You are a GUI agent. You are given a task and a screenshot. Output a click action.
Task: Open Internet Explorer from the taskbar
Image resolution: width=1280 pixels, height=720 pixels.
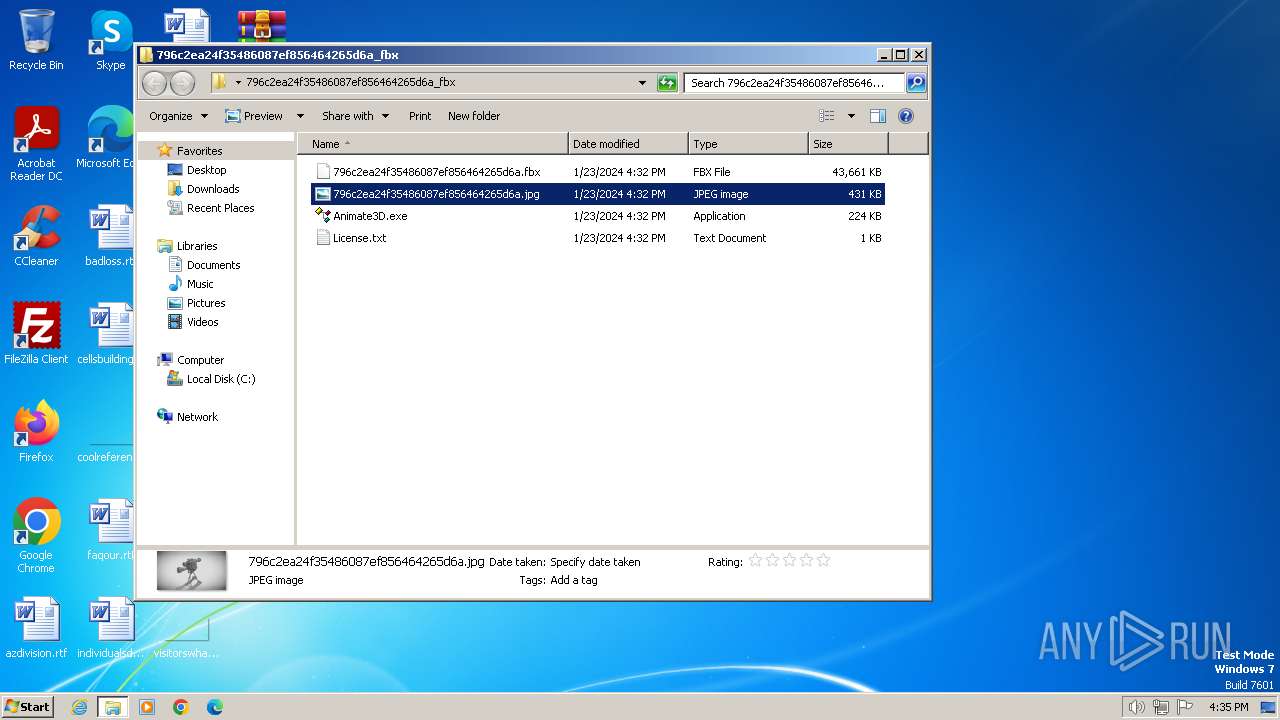tap(80, 707)
